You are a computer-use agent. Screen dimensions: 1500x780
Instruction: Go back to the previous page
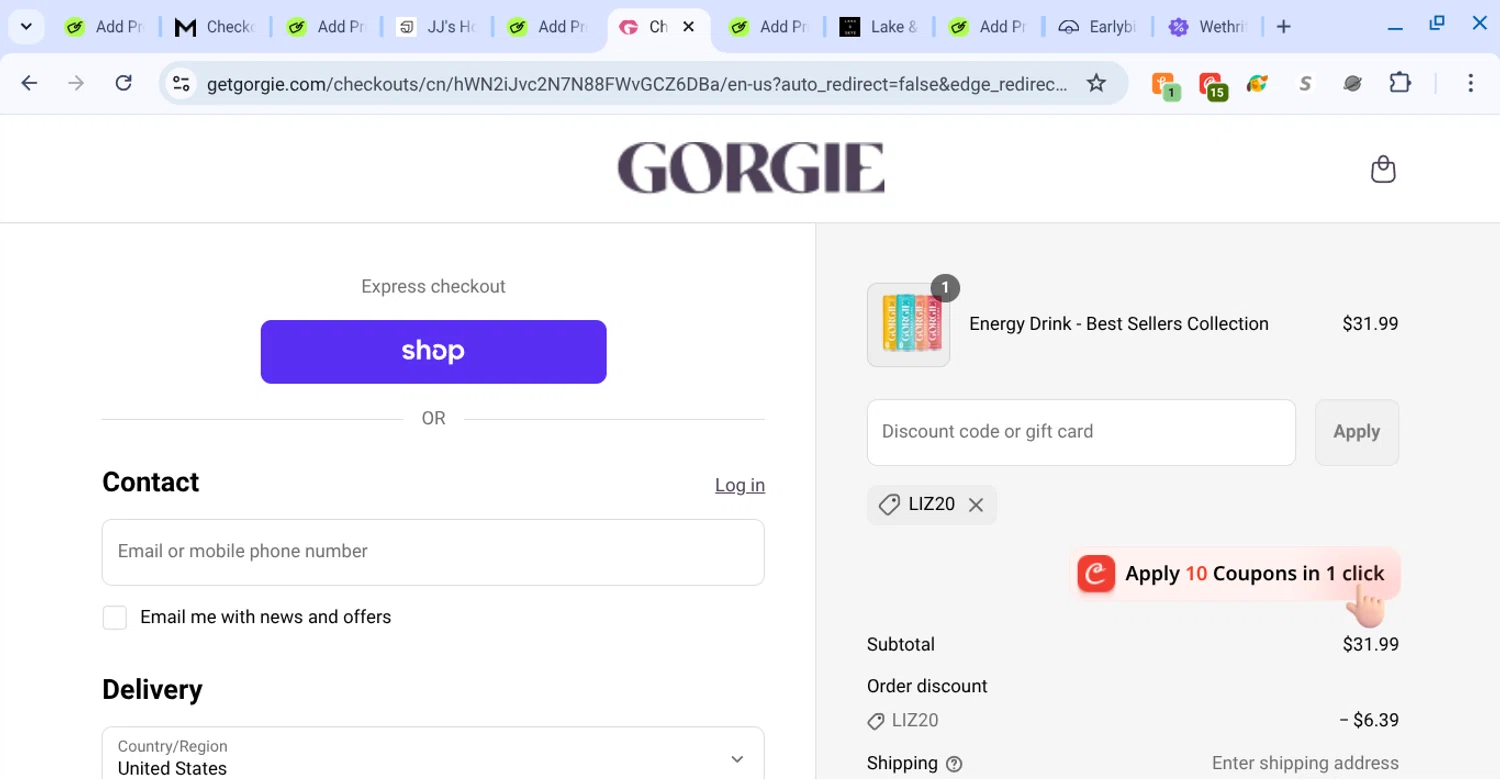click(x=29, y=83)
